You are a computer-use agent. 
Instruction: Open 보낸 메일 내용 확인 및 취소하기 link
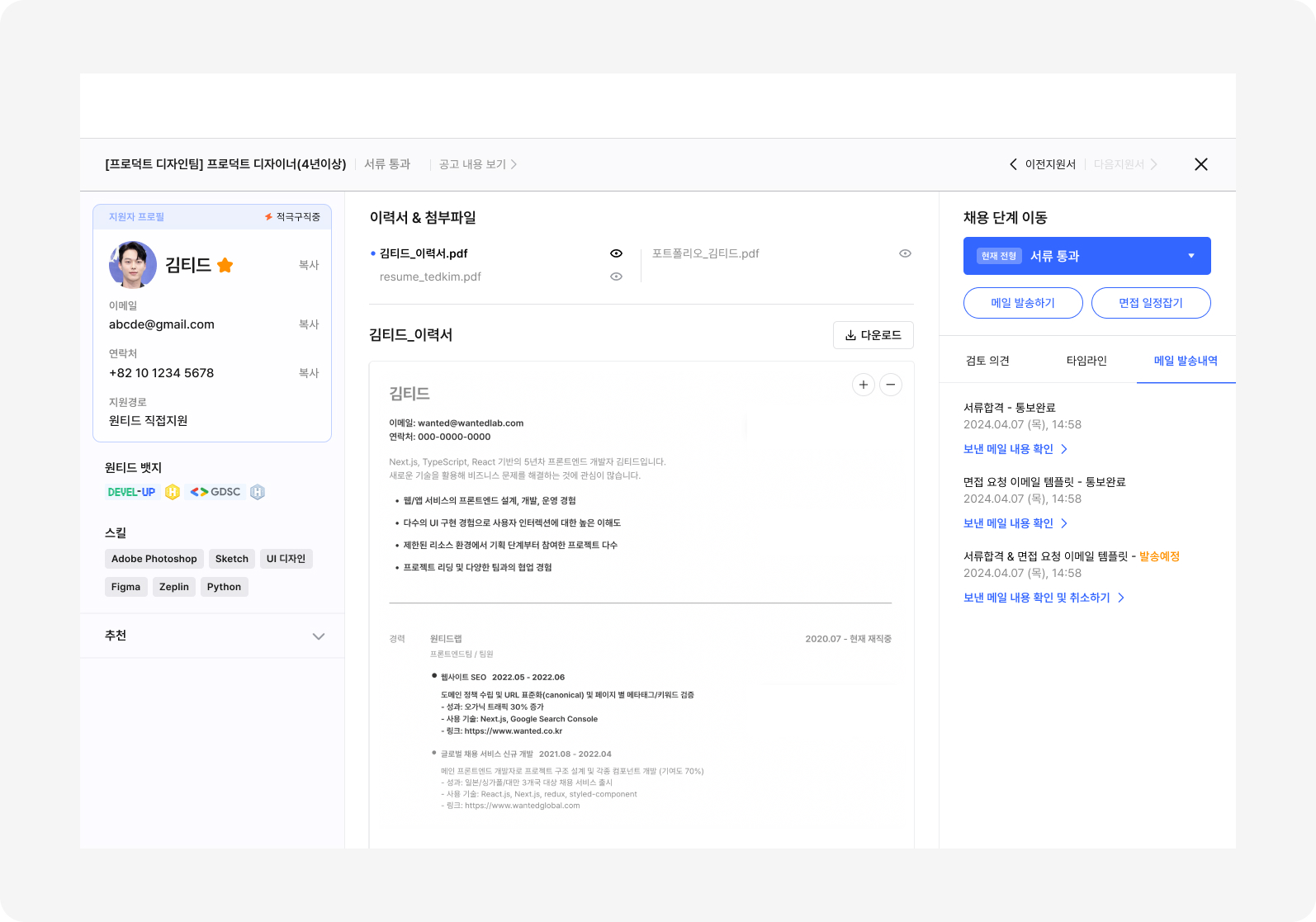point(1044,598)
